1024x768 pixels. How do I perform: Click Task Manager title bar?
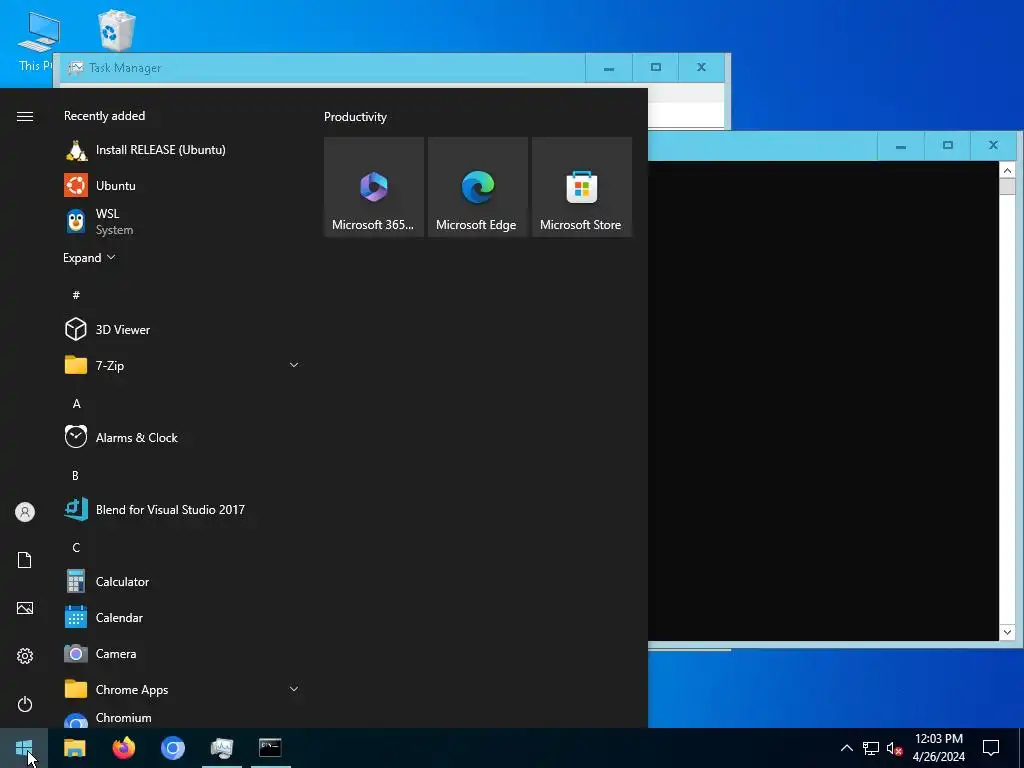coord(323,67)
